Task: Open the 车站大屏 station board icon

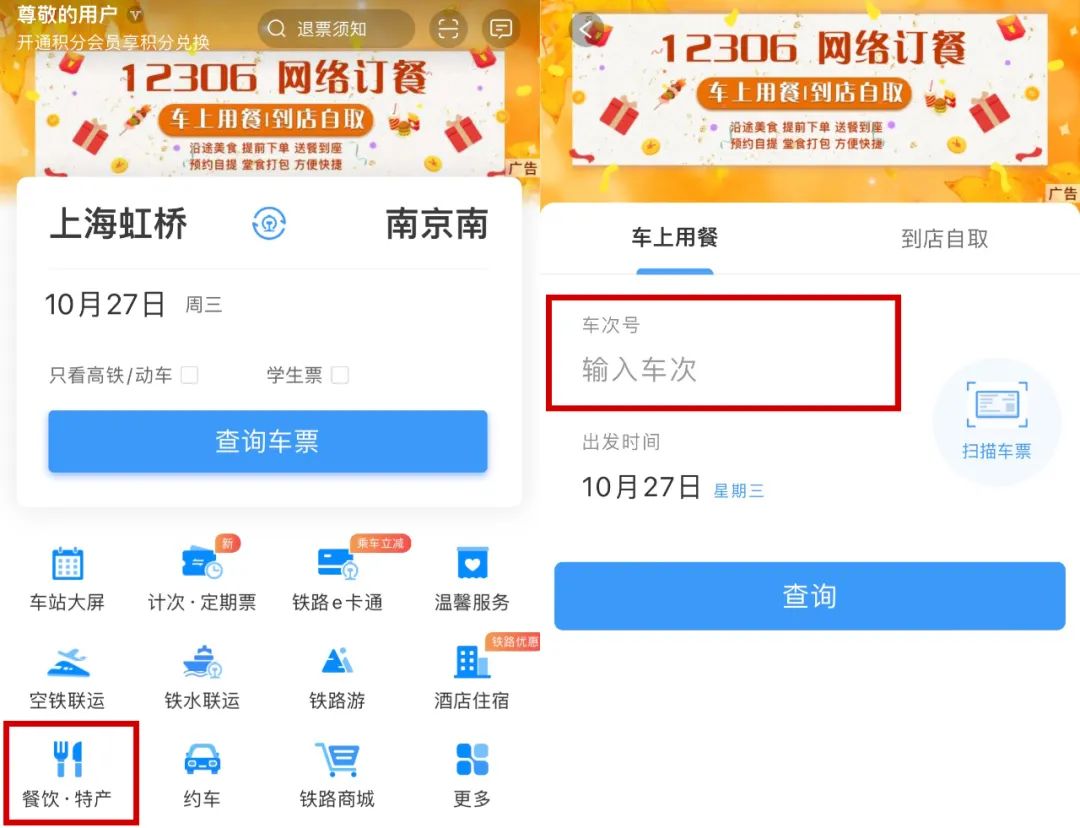Action: (x=68, y=563)
